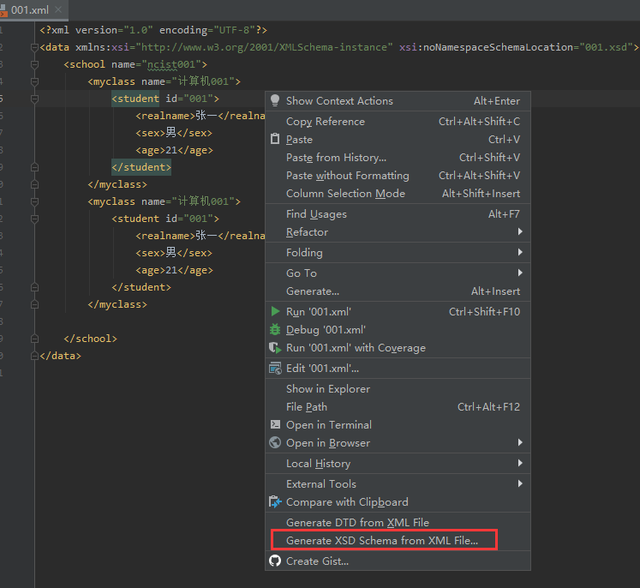
Task: Click the fold end marker at </data>
Action: click(35, 356)
